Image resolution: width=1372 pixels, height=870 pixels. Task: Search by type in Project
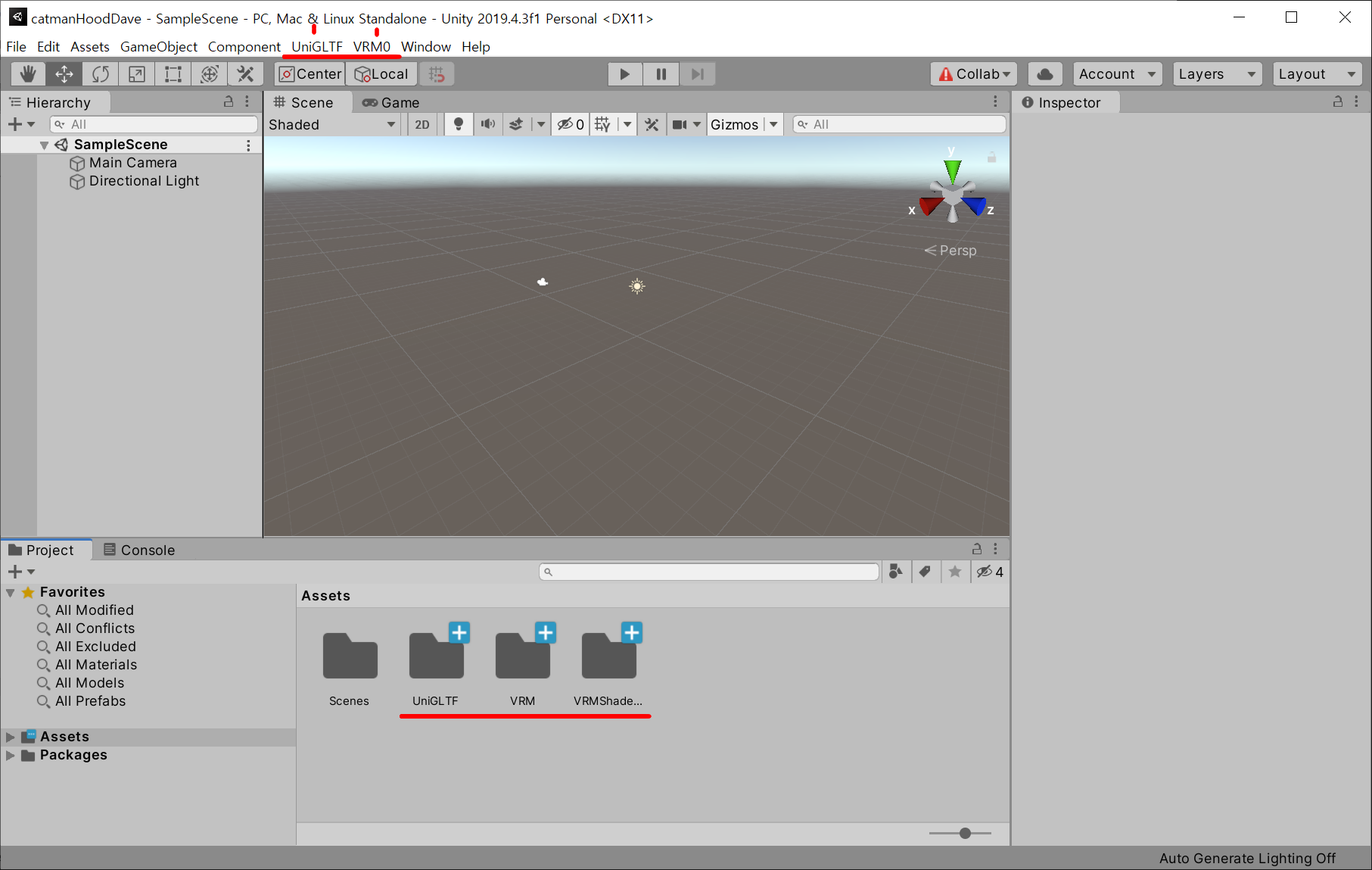pos(896,572)
